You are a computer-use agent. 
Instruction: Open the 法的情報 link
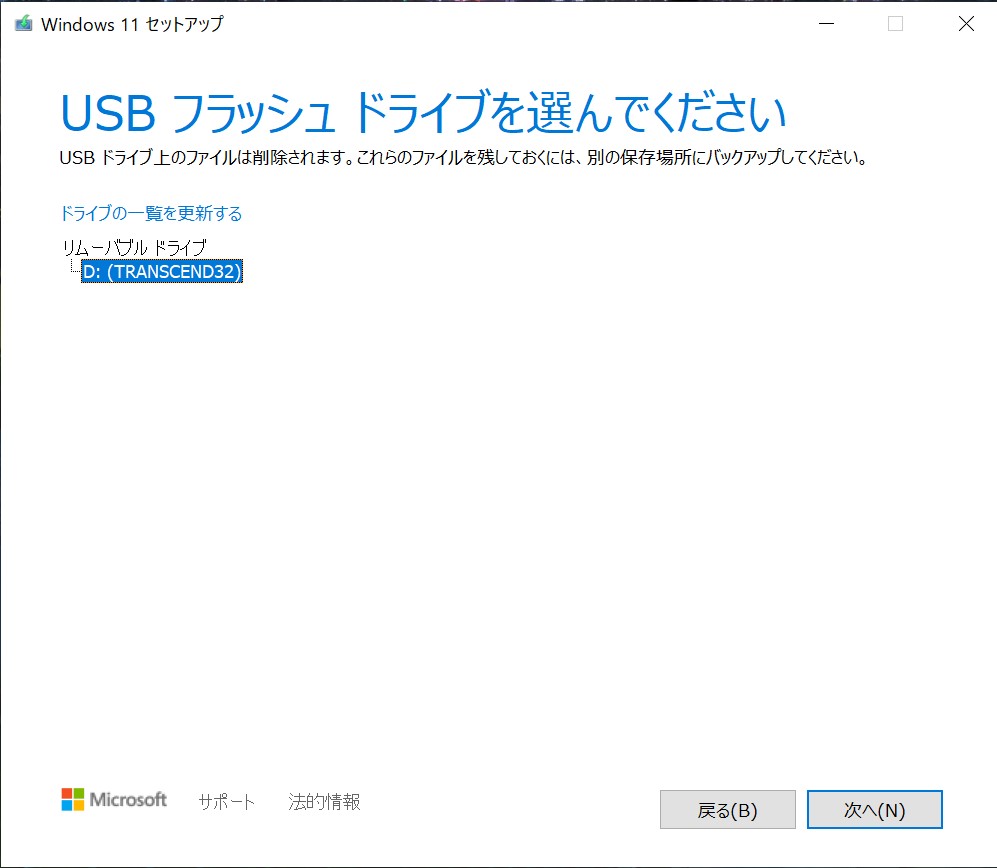(x=324, y=802)
